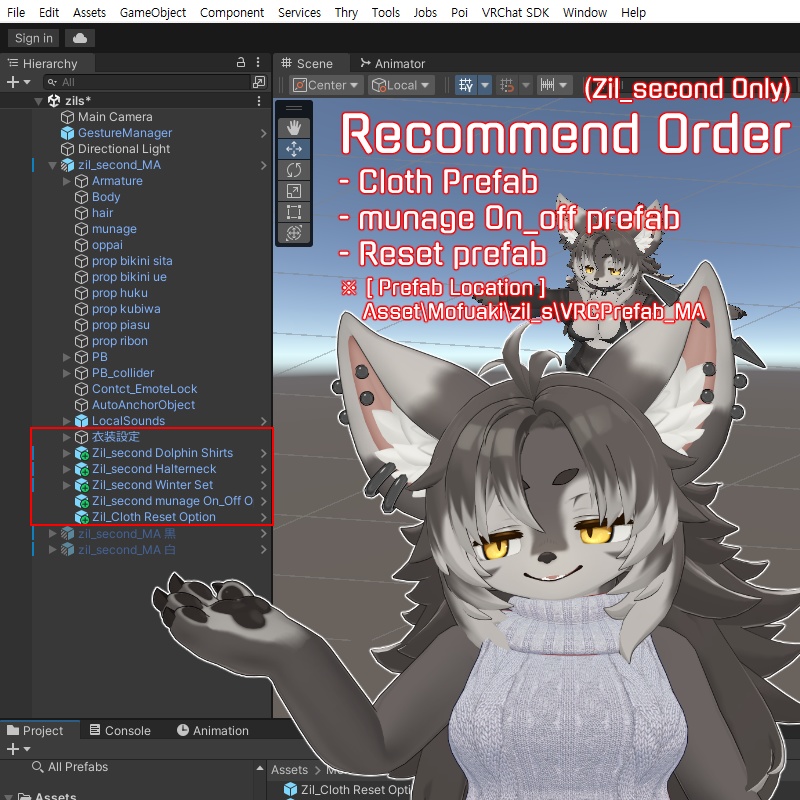Image resolution: width=800 pixels, height=800 pixels.
Task: Select the Move tool
Action: 293,149
